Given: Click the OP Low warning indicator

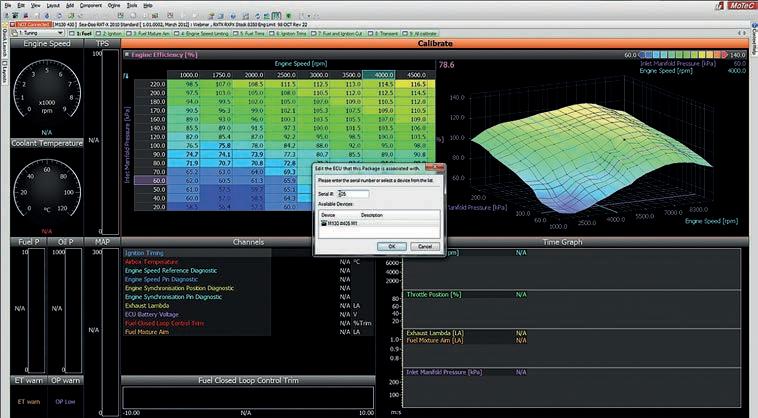Looking at the screenshot, I should 65,402.
